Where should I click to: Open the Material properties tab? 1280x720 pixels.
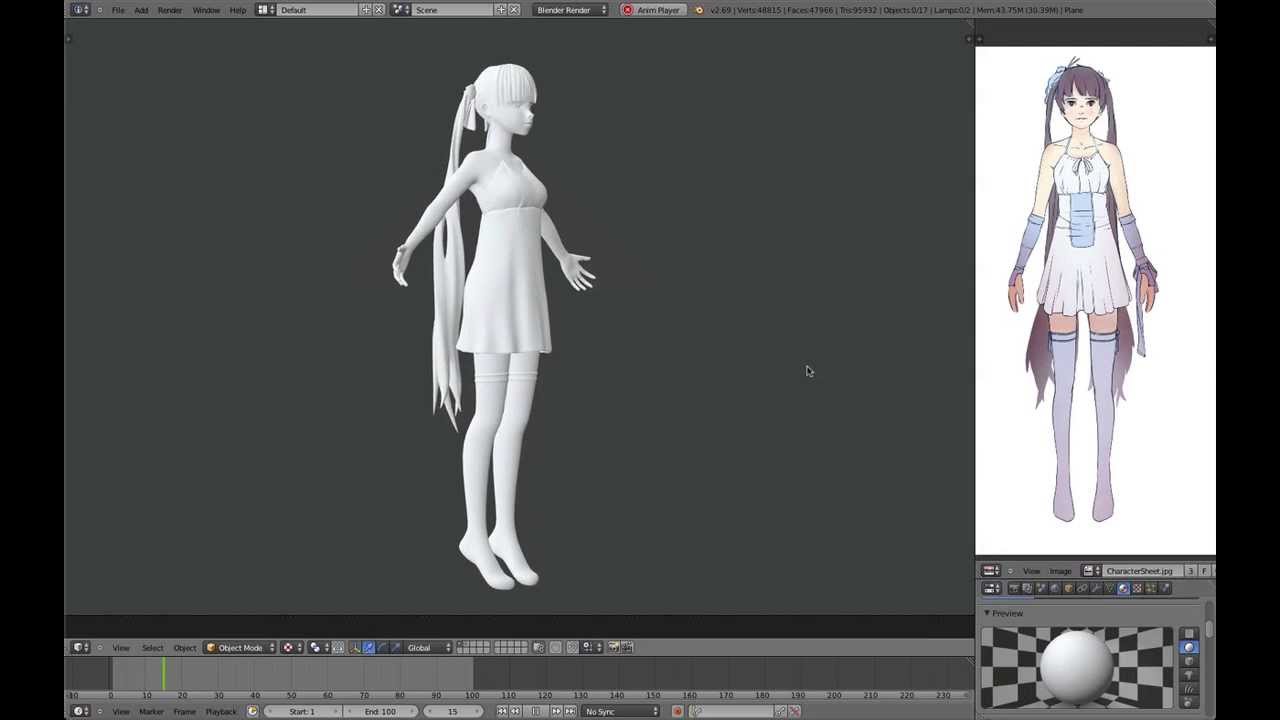coord(1123,588)
